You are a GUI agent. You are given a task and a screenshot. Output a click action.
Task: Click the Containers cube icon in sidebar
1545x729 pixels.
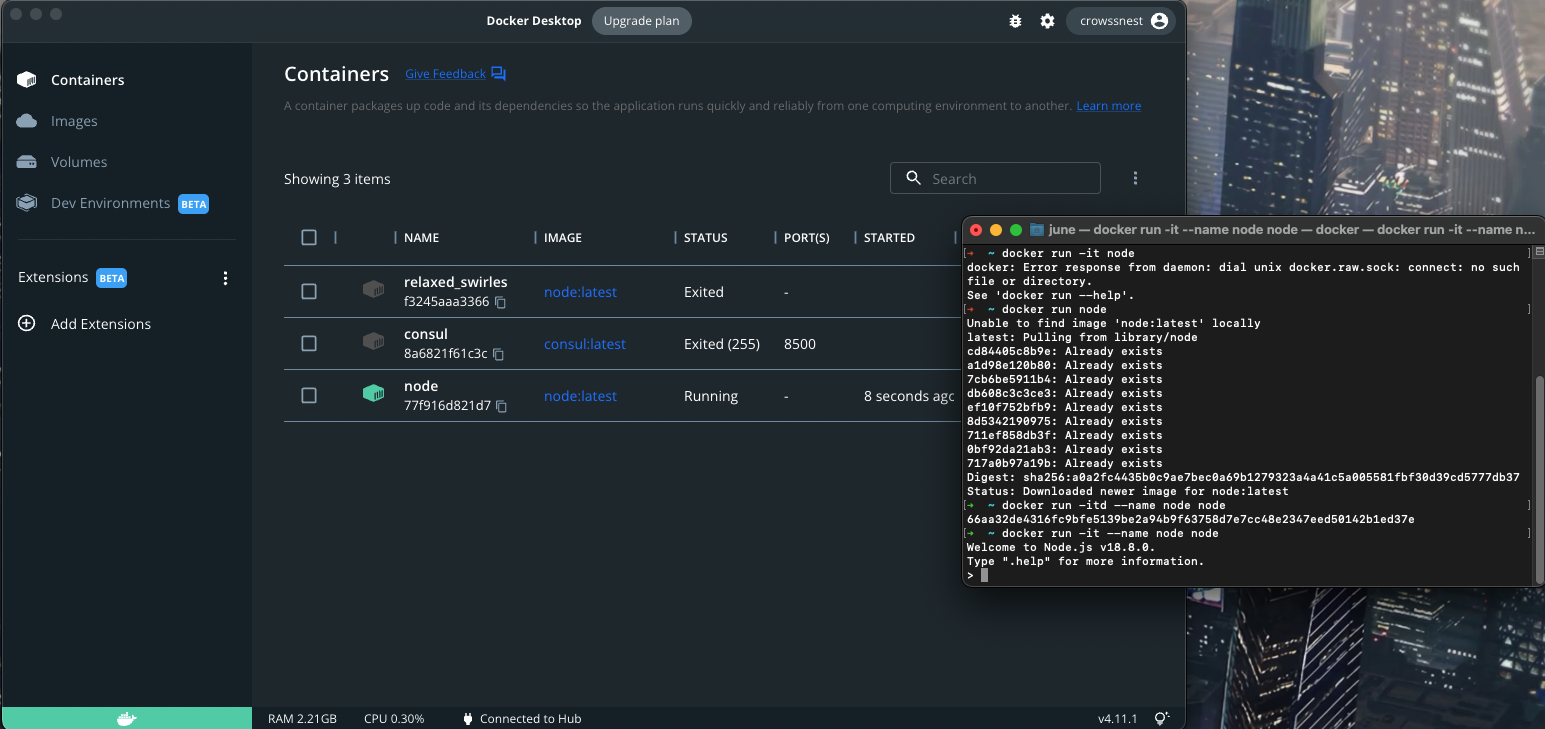coord(27,80)
